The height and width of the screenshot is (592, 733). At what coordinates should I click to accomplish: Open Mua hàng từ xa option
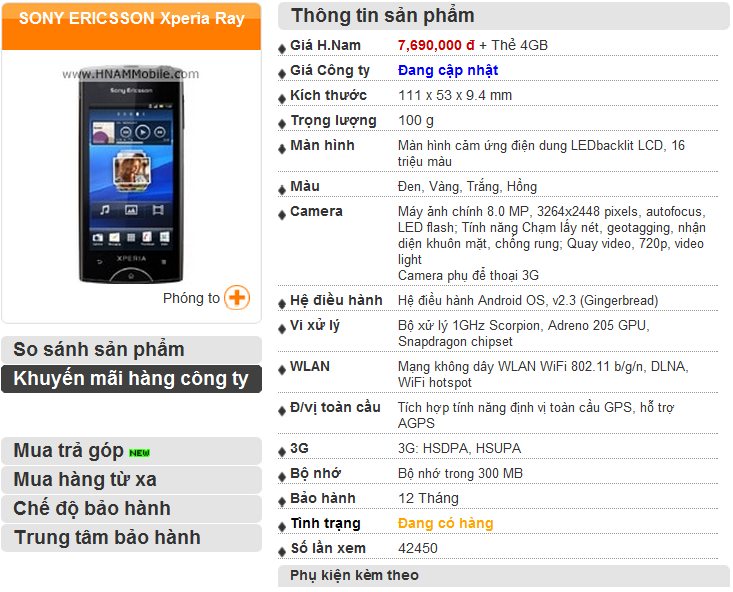coord(131,480)
